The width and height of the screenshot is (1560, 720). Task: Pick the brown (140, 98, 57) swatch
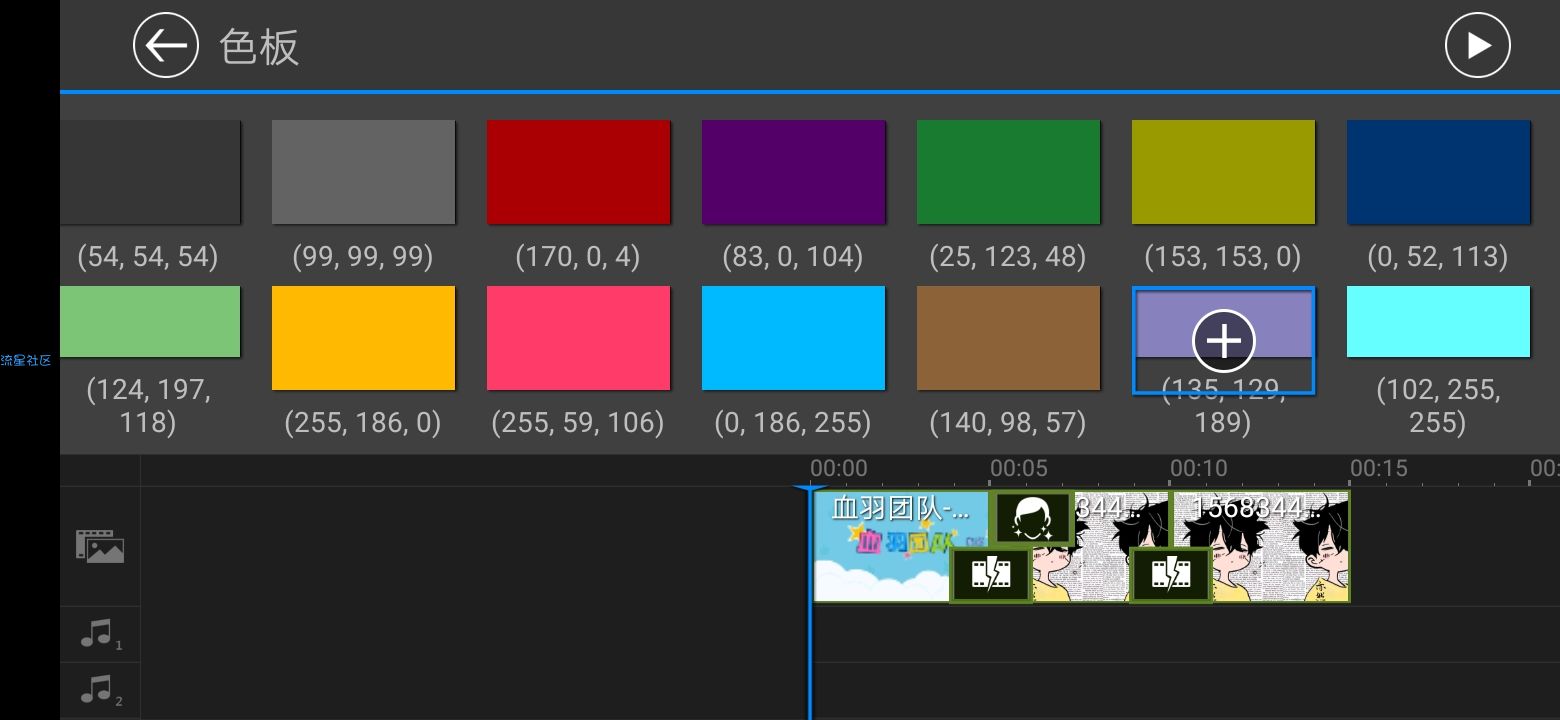point(1008,338)
